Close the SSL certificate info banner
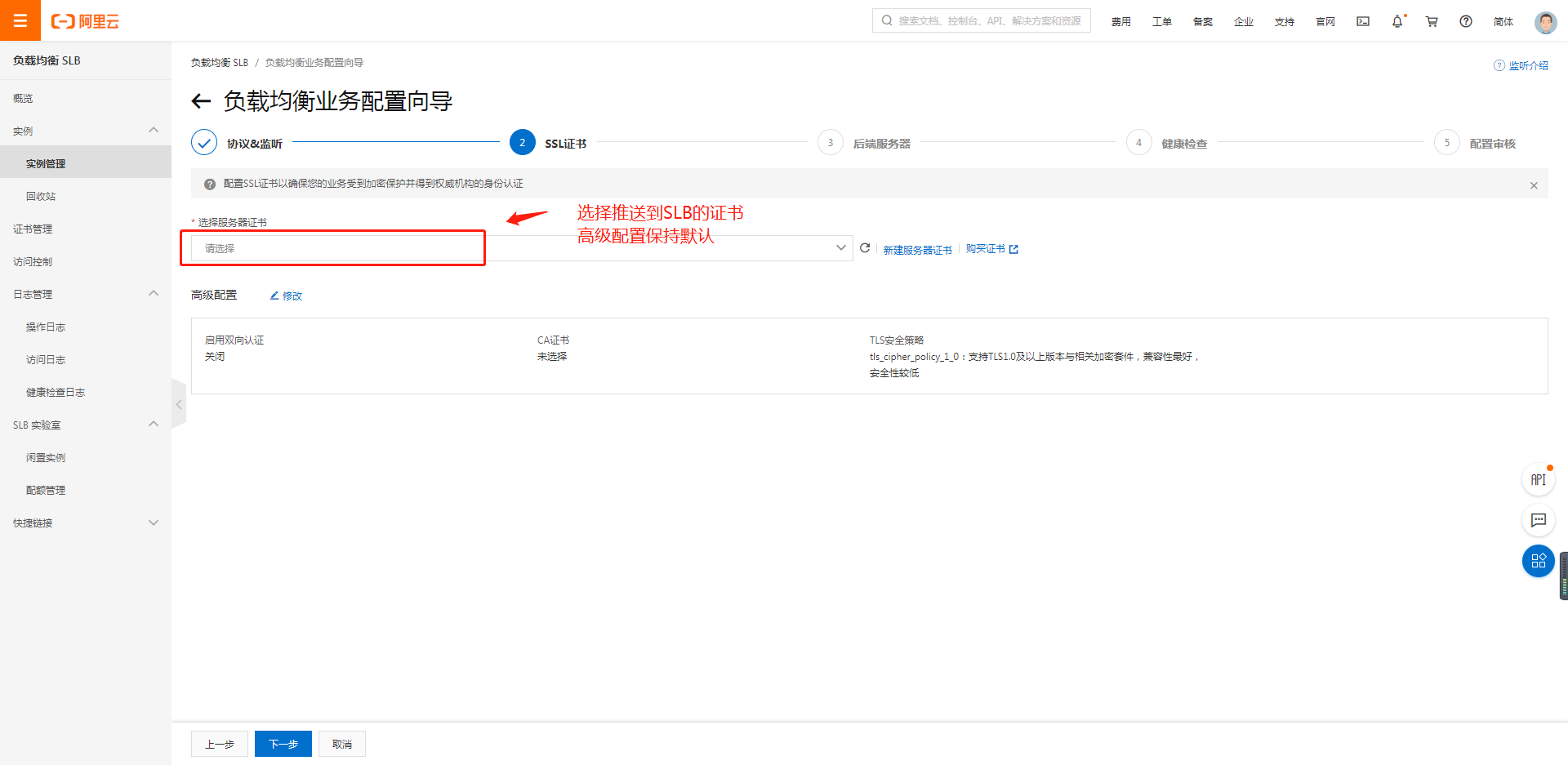 pos(1534,185)
